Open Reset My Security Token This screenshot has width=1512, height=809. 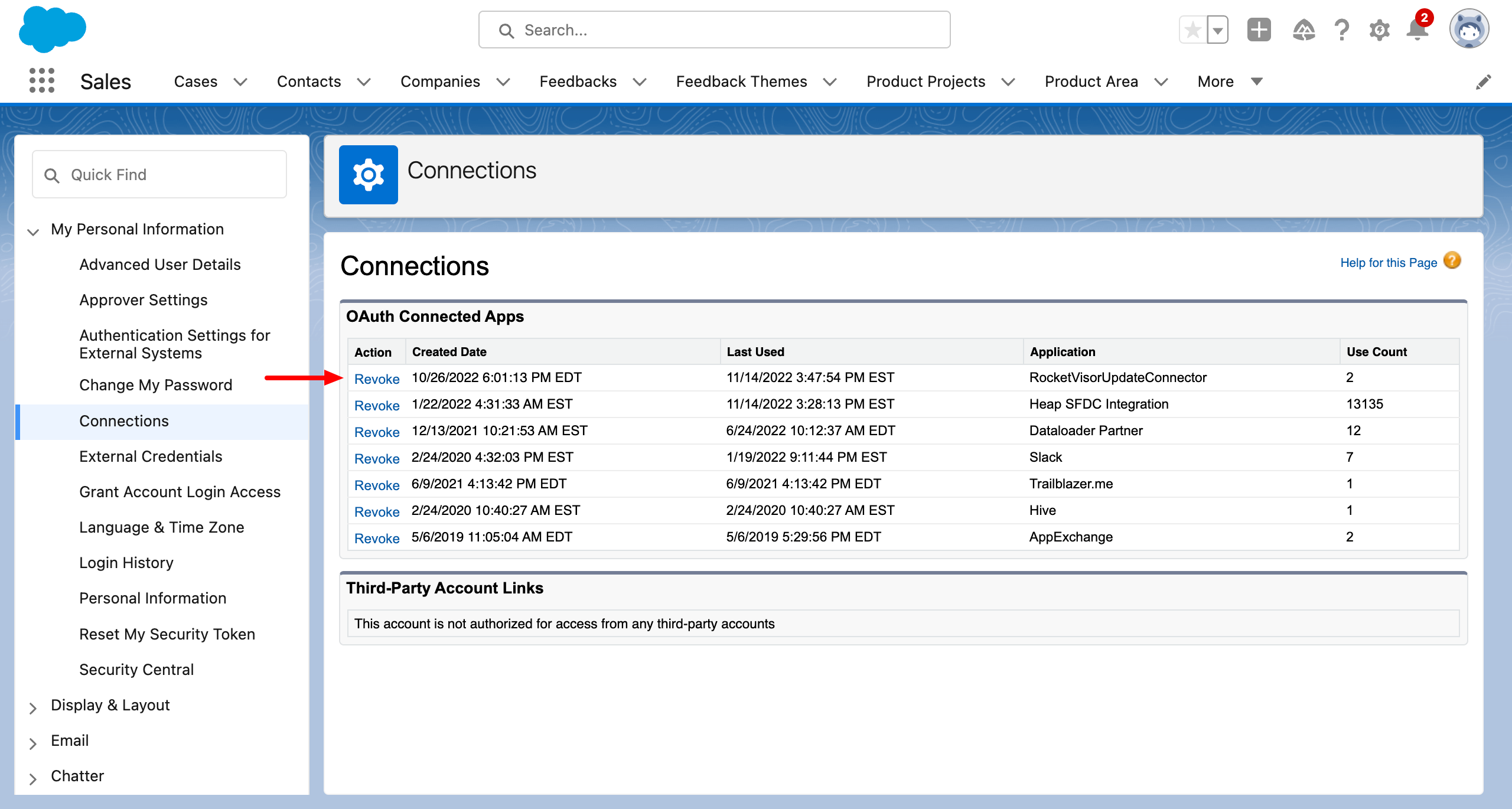167,634
